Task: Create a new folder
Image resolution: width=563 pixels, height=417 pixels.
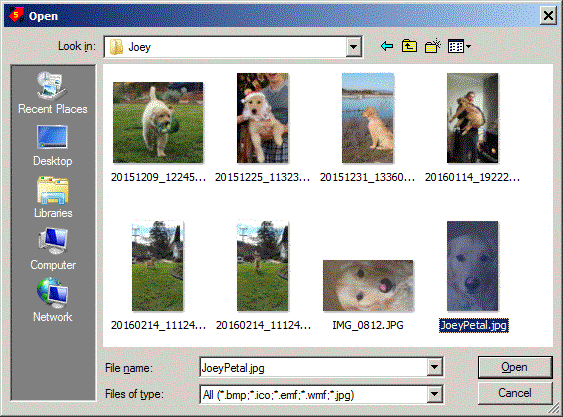Action: tap(433, 46)
